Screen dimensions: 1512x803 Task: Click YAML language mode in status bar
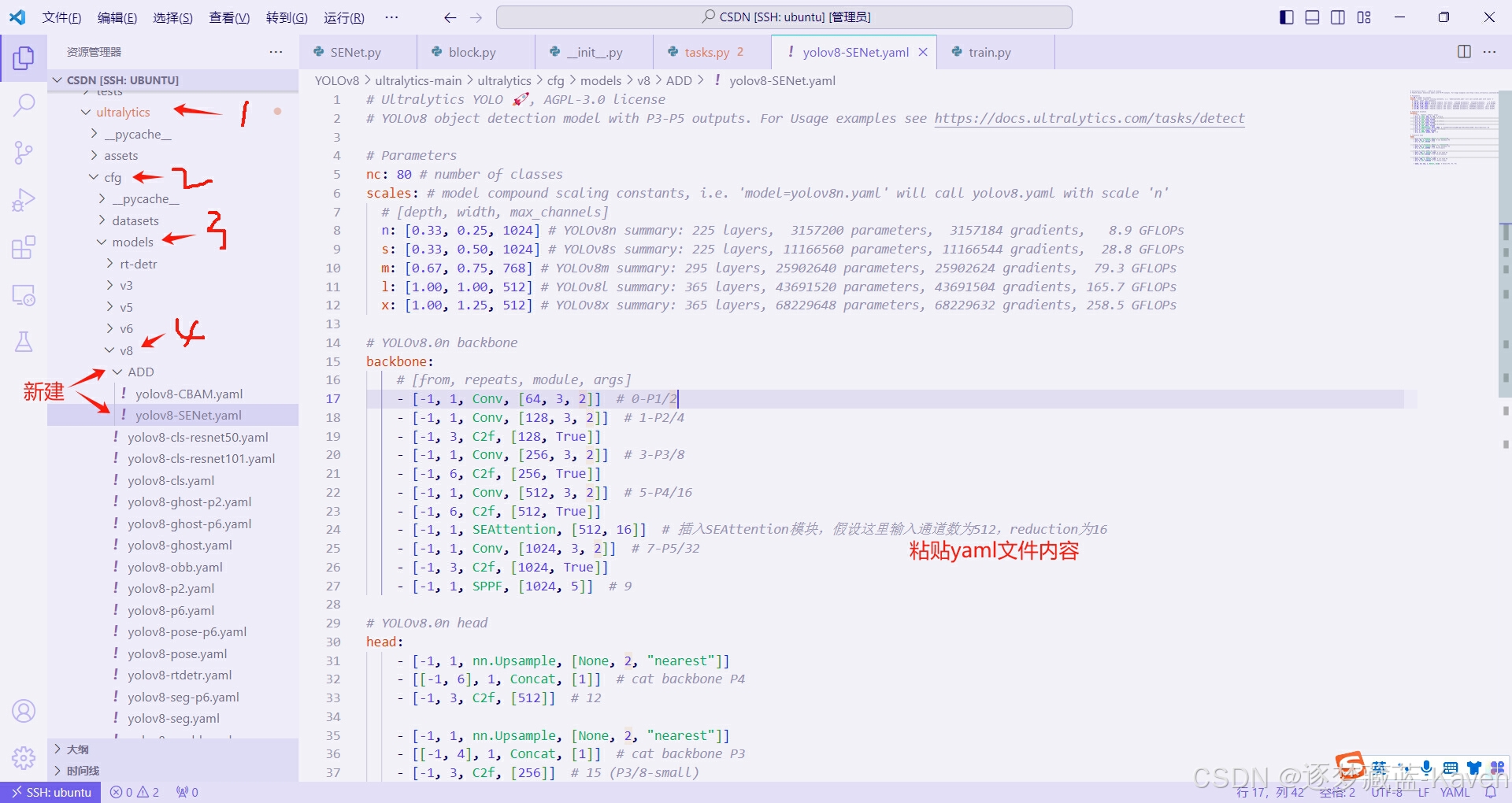[x=1455, y=792]
